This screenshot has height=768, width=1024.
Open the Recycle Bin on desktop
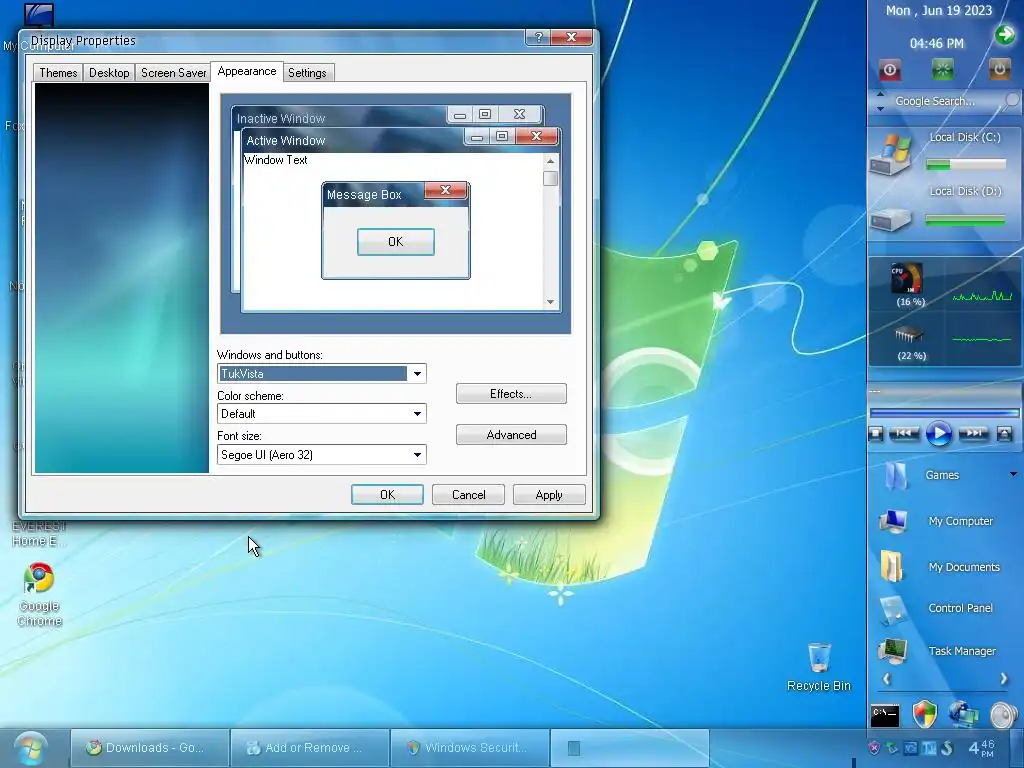pyautogui.click(x=819, y=666)
